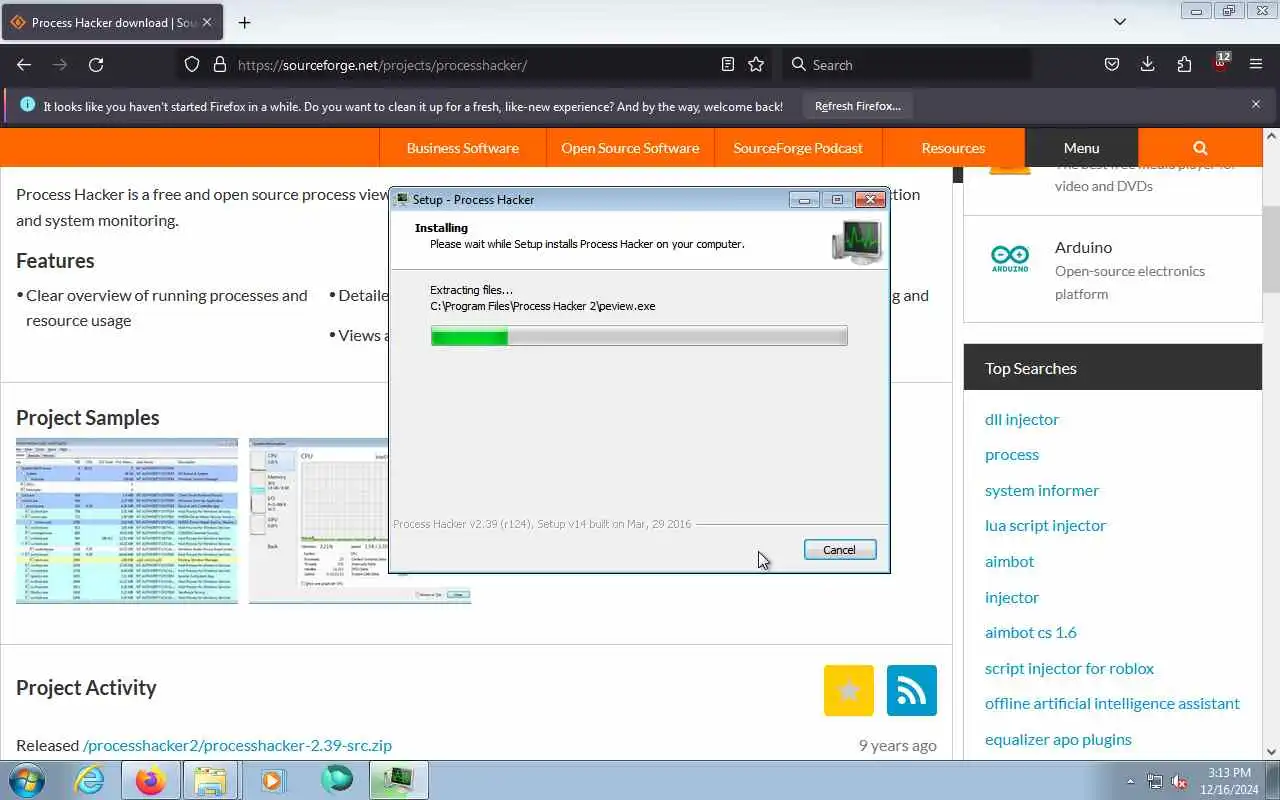Open the list all tabs dropdown
This screenshot has width=1280, height=800.
click(1120, 22)
